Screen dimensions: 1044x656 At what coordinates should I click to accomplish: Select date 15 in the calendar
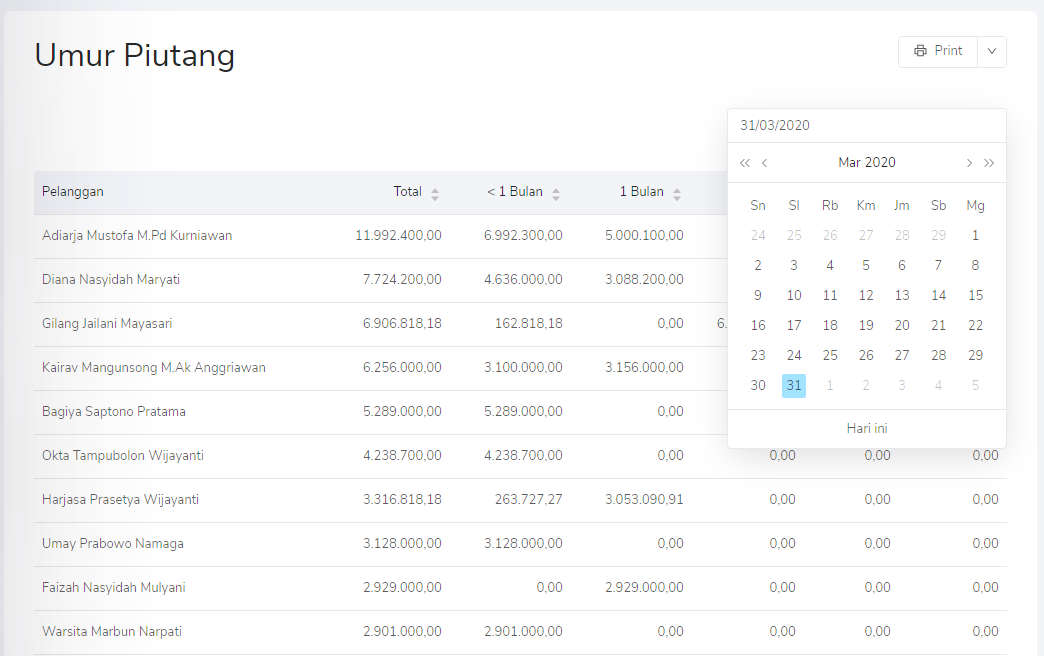pos(975,296)
